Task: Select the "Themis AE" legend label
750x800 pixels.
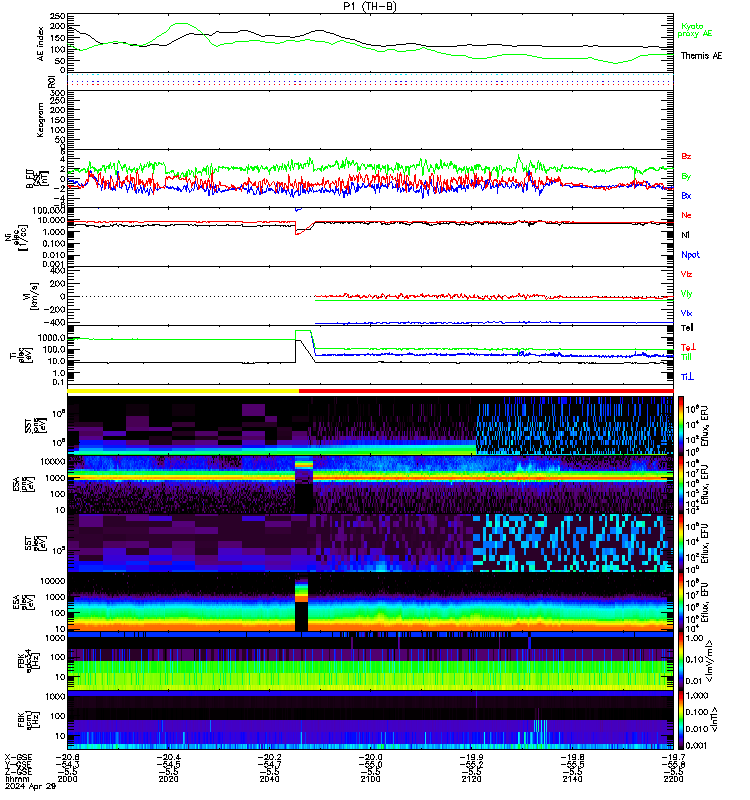Action: (701, 56)
